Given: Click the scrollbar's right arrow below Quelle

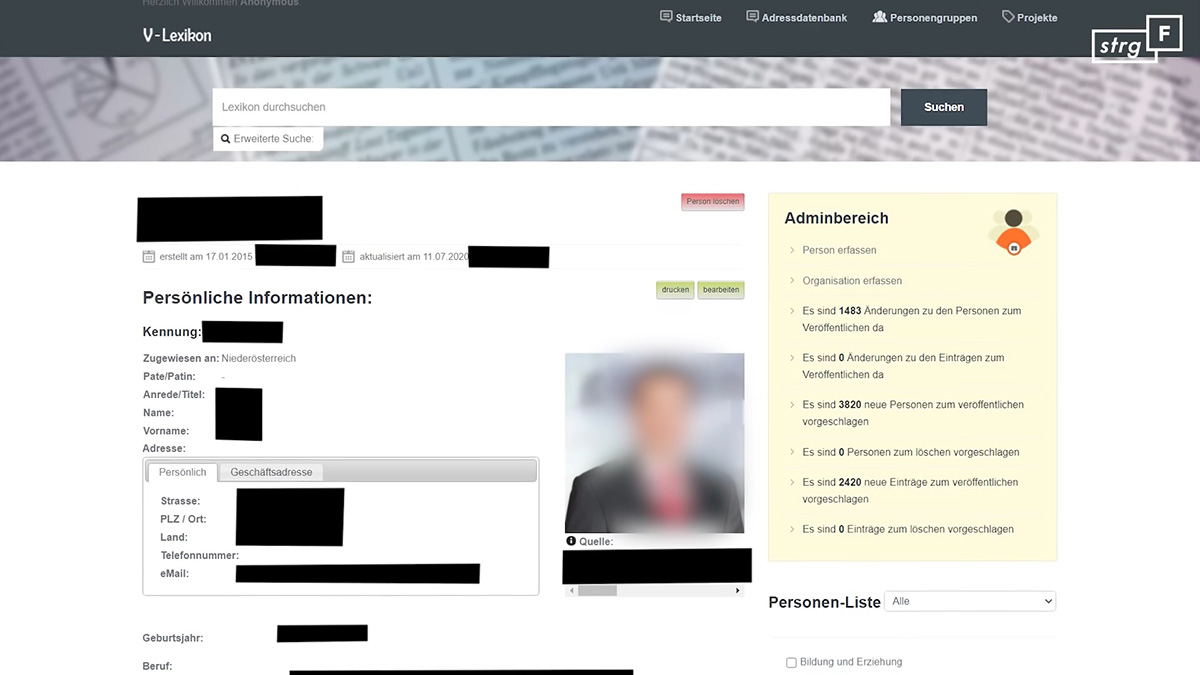Looking at the screenshot, I should (739, 591).
